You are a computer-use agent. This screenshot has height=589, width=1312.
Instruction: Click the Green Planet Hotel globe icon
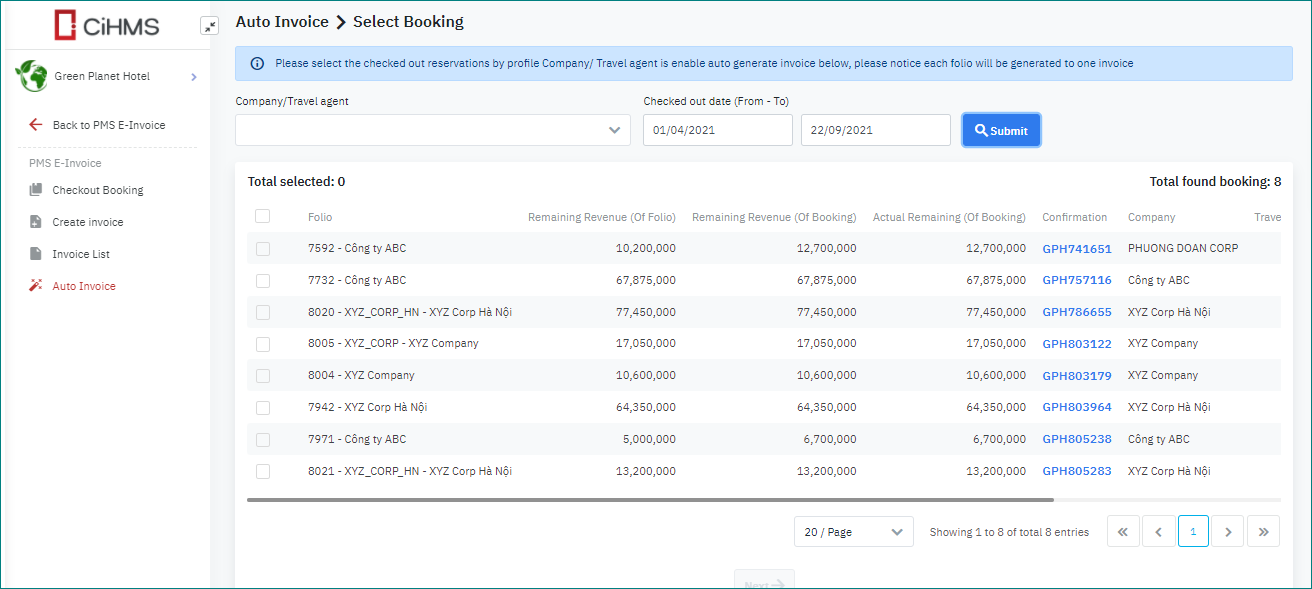pos(32,76)
